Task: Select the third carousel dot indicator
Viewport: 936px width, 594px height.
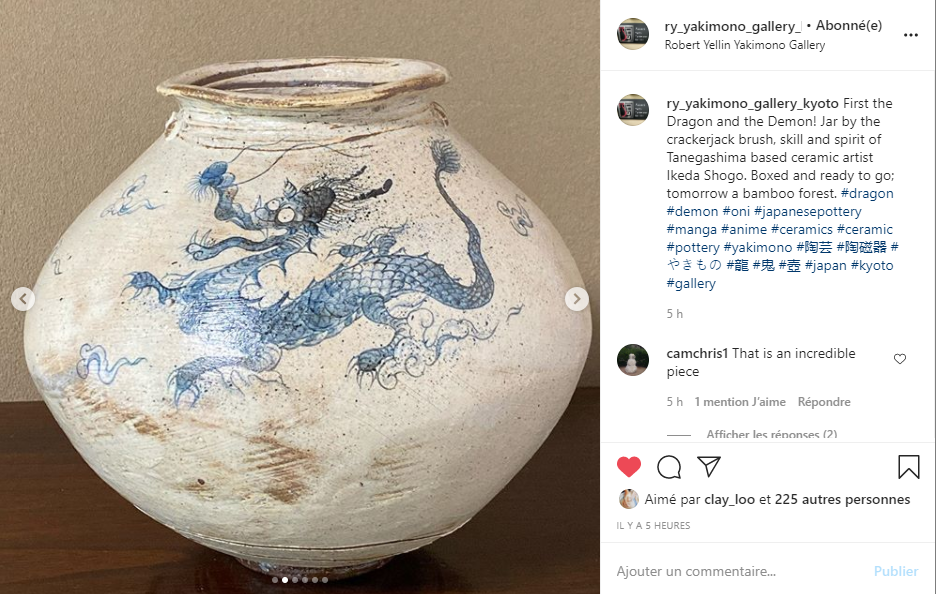Action: click(x=295, y=580)
